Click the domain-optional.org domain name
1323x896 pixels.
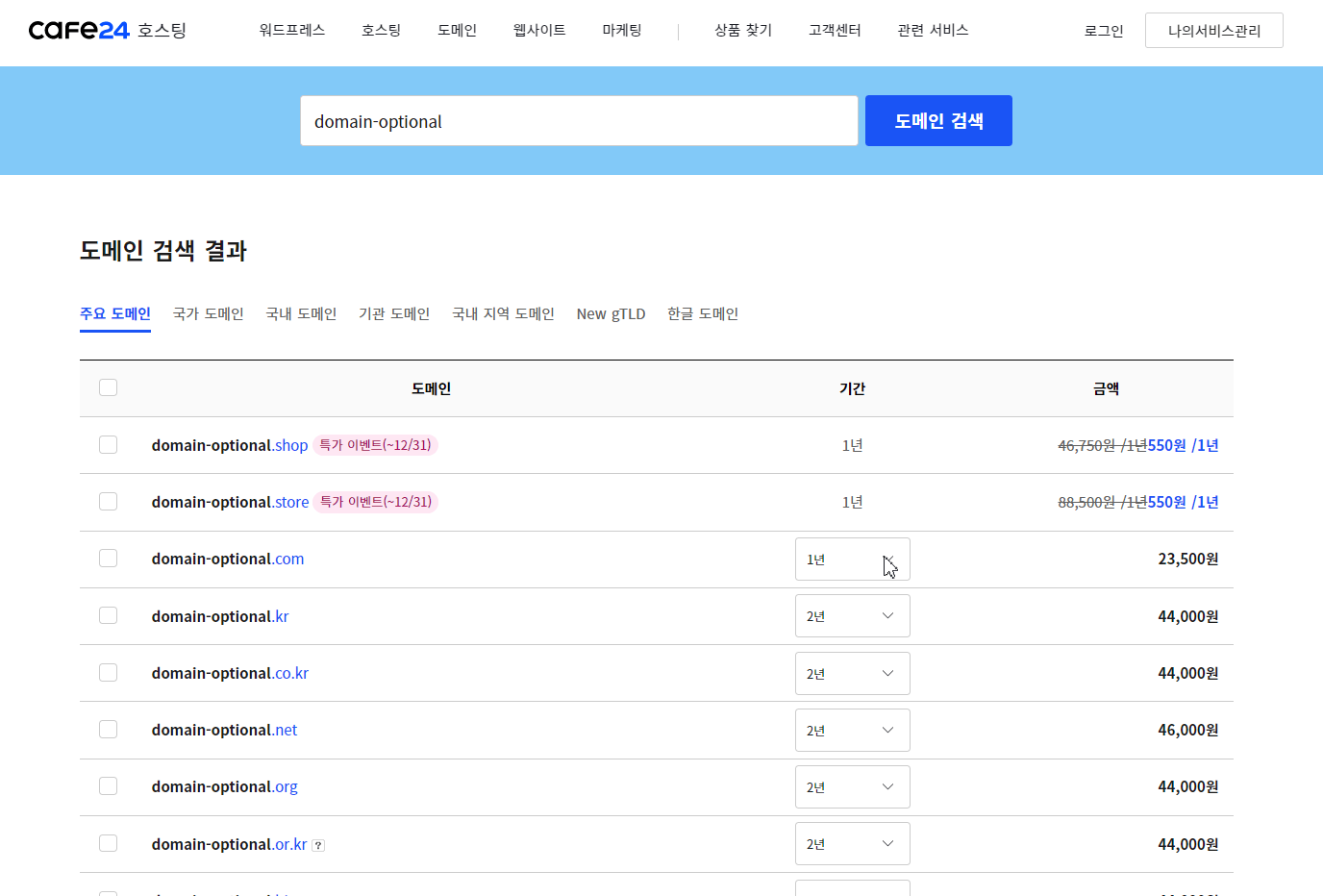[x=224, y=786]
